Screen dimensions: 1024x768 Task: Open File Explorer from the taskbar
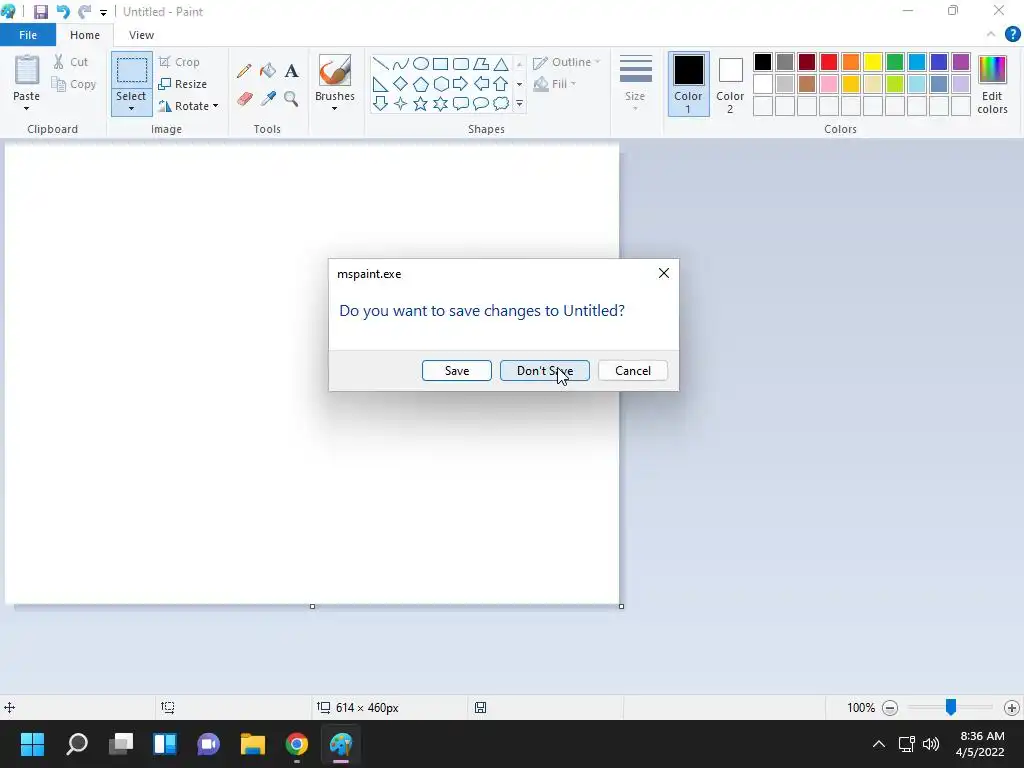[253, 744]
